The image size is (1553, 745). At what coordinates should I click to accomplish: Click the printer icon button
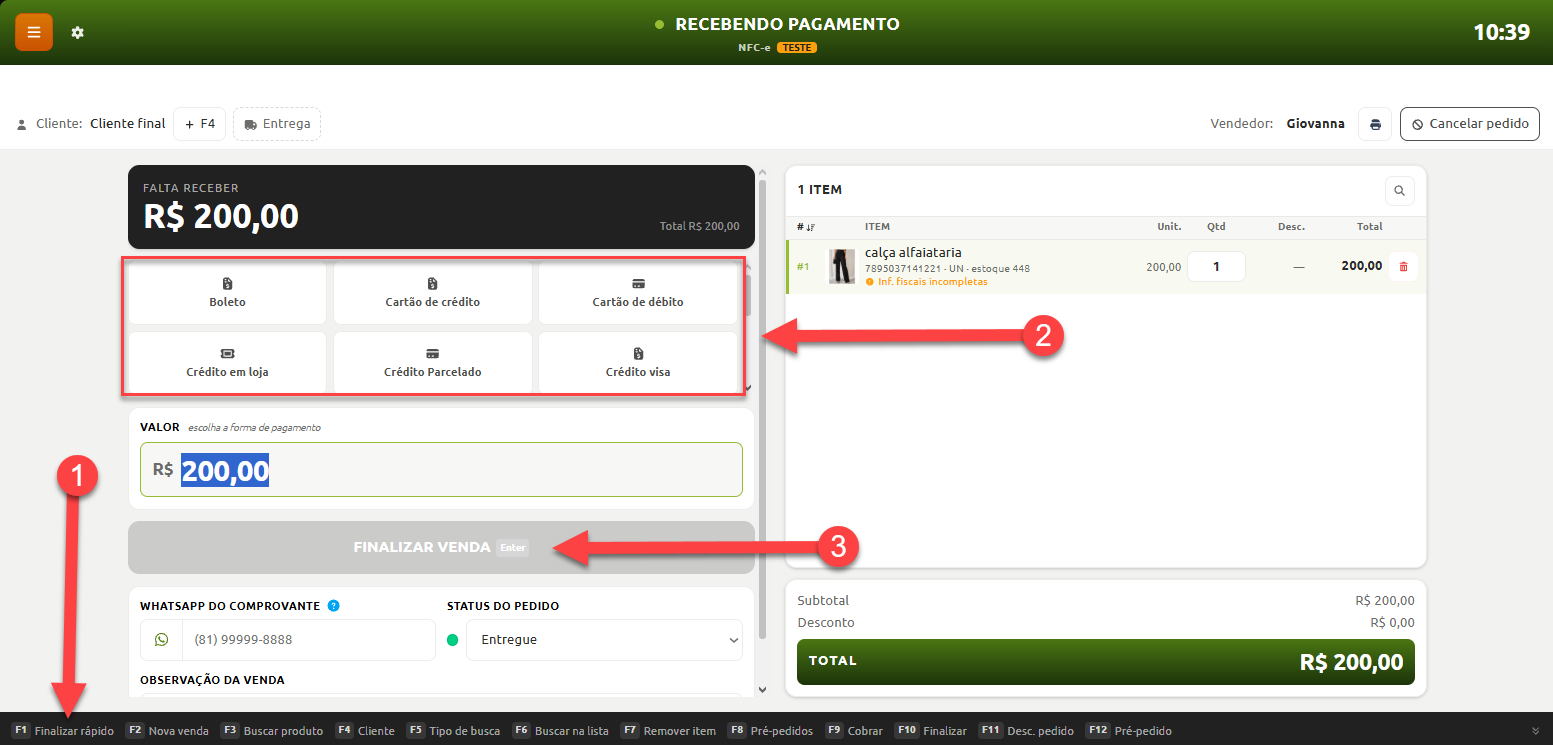(x=1375, y=124)
